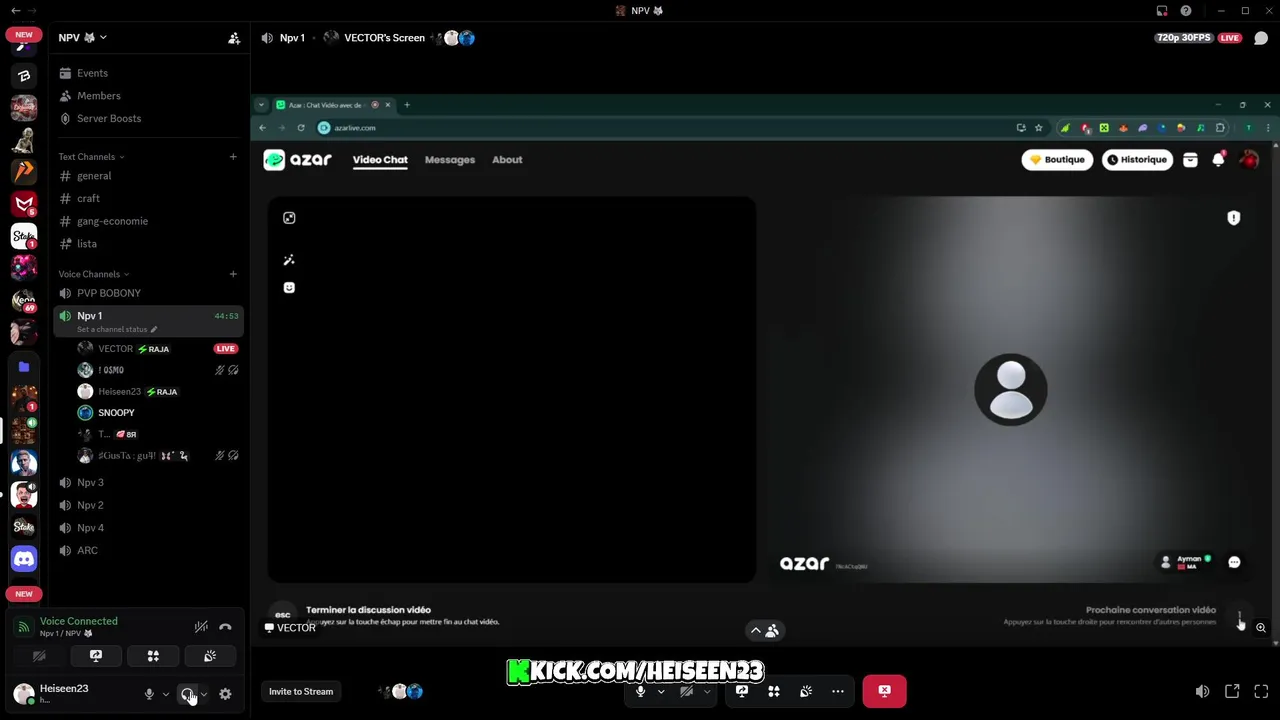The image size is (1280, 720).
Task: Open the soundboard in voice panel
Action: 210,656
